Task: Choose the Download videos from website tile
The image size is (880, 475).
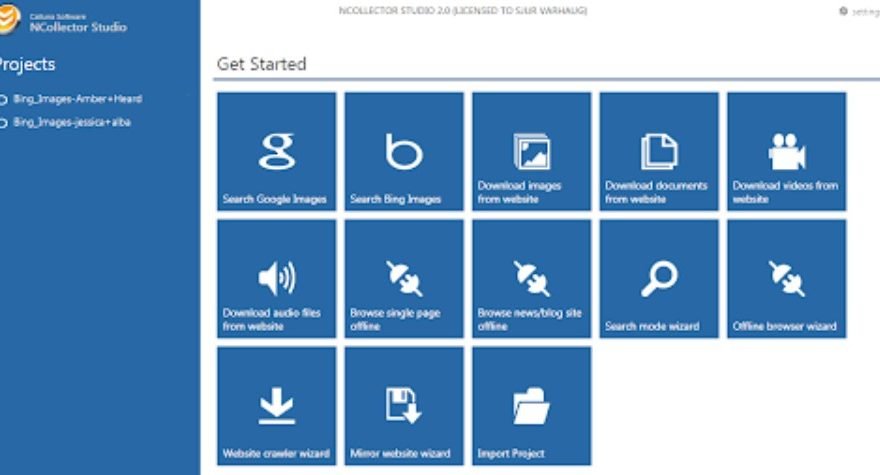Action: click(x=787, y=151)
